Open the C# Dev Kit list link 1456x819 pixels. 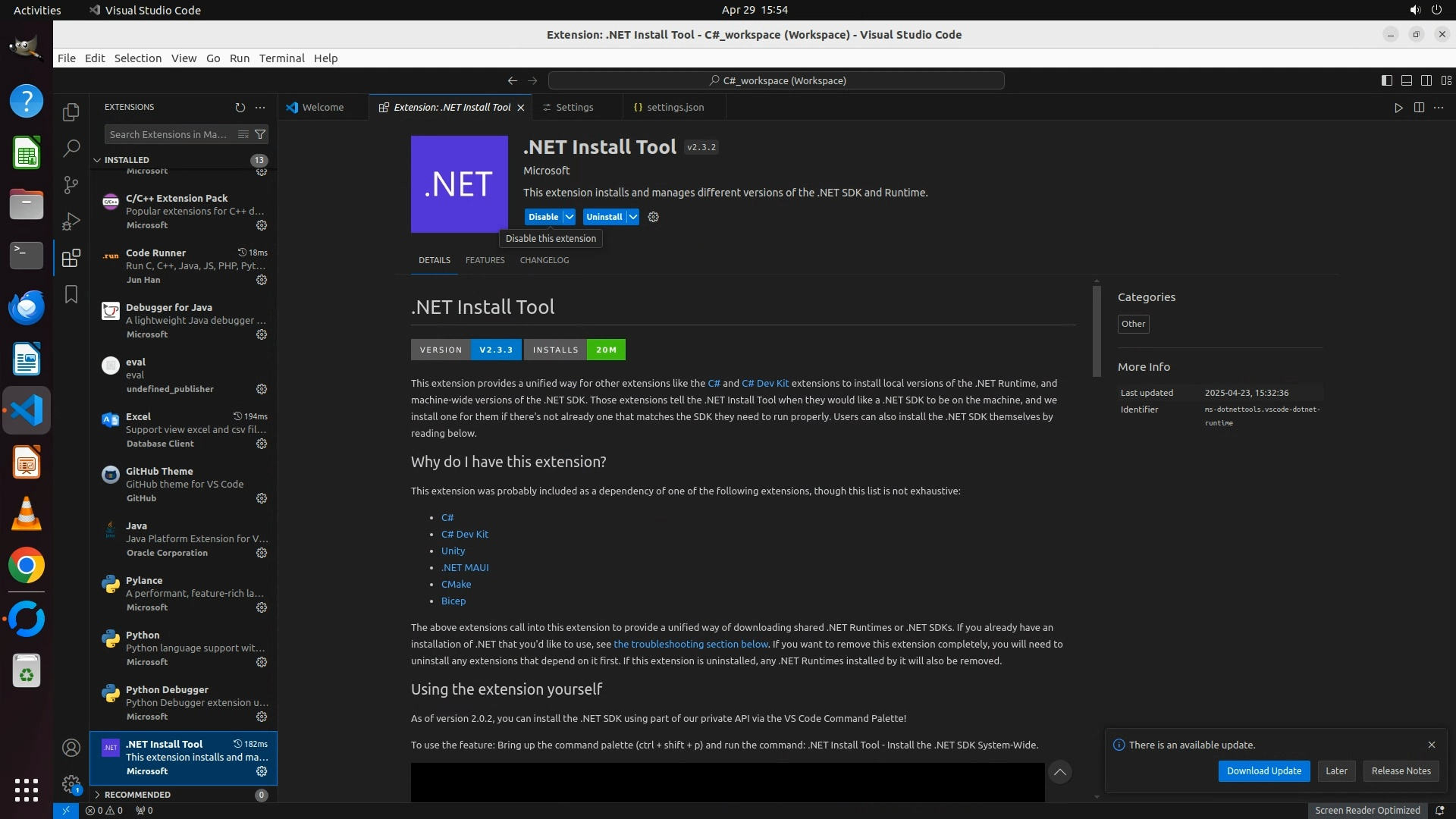pos(464,534)
